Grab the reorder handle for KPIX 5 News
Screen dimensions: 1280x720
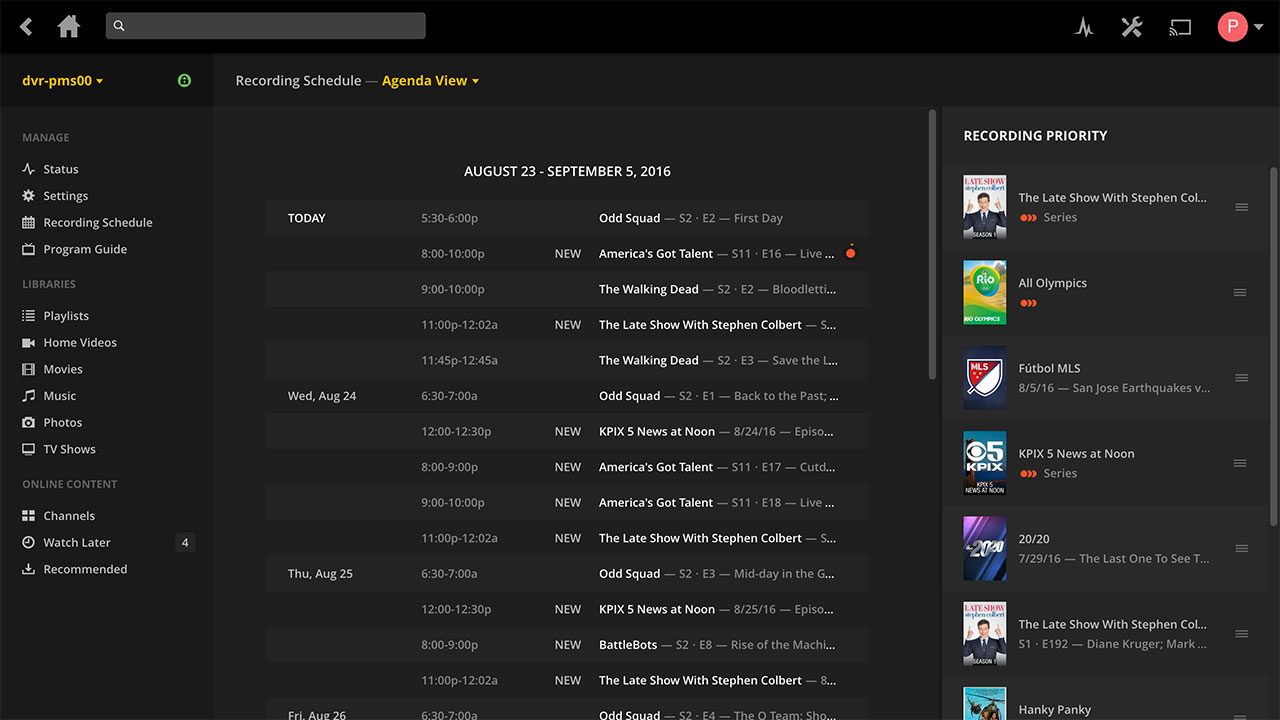point(1241,463)
